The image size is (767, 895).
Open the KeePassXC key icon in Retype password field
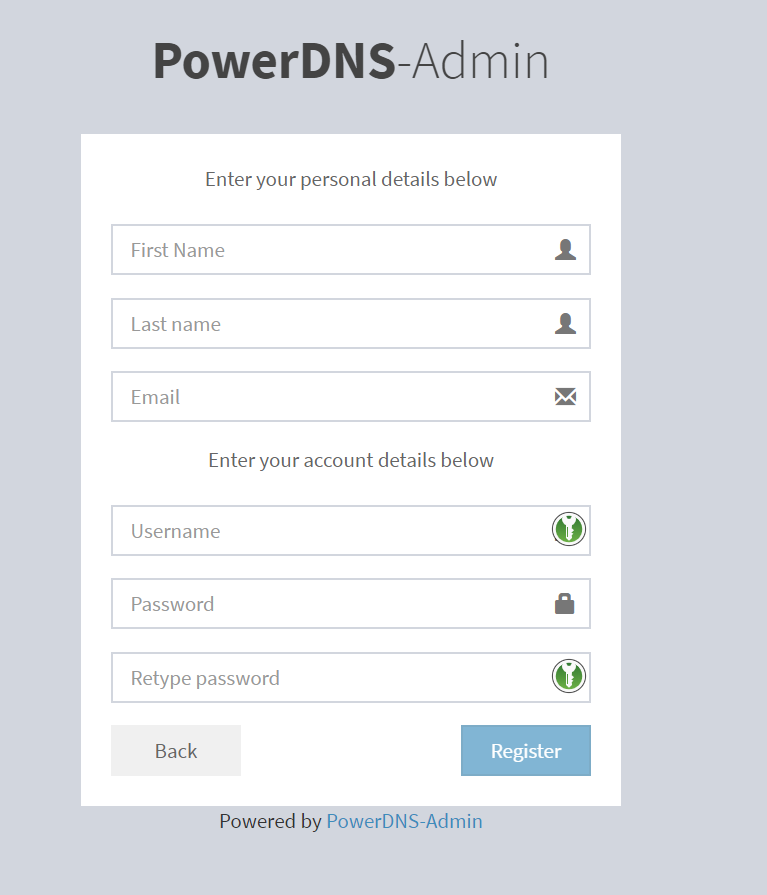[x=568, y=676]
